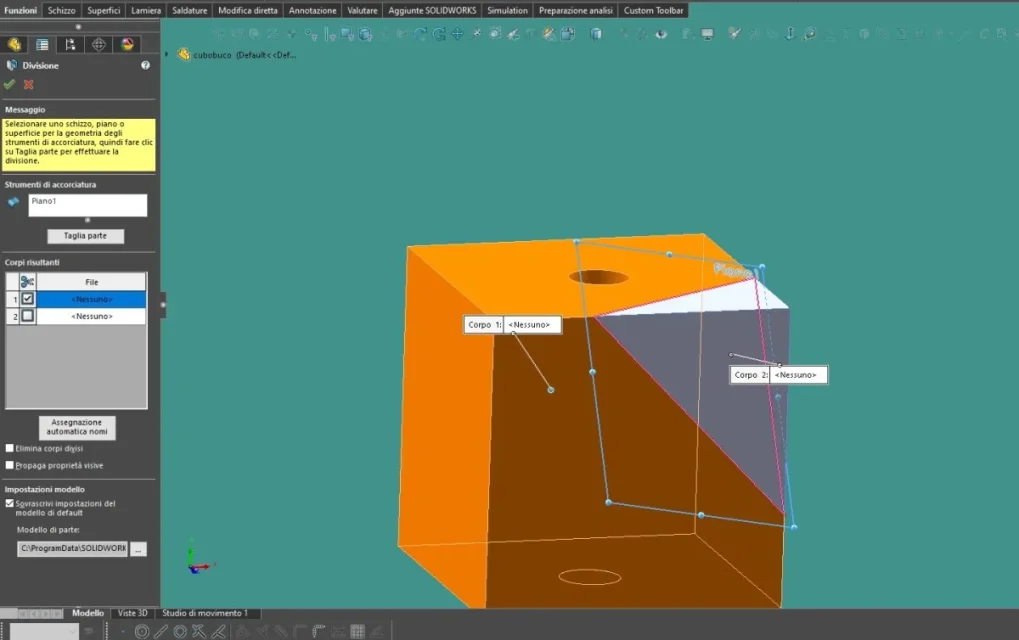Click the Corpo 1 callout Nessuno field

(532, 325)
